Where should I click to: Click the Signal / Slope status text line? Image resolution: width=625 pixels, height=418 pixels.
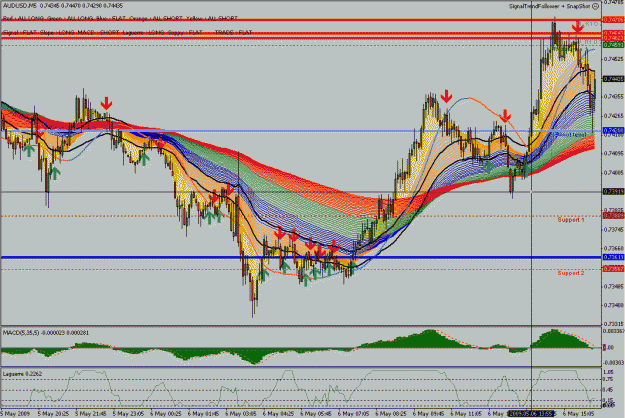coord(128,32)
